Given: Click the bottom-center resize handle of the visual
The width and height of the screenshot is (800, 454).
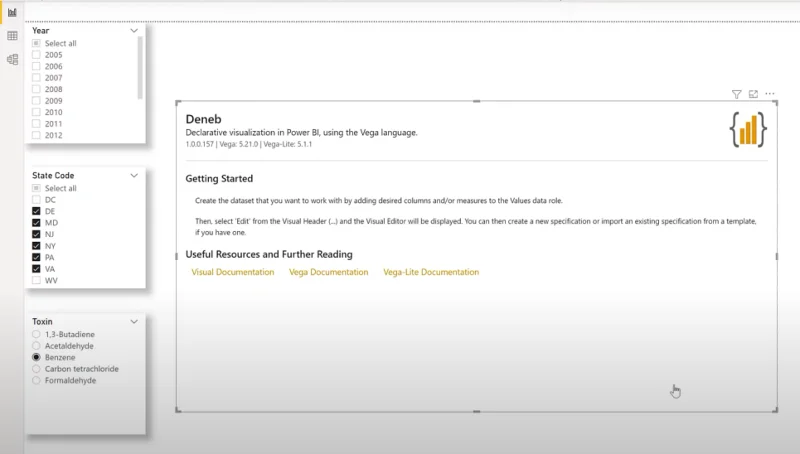Looking at the screenshot, I should pos(477,411).
